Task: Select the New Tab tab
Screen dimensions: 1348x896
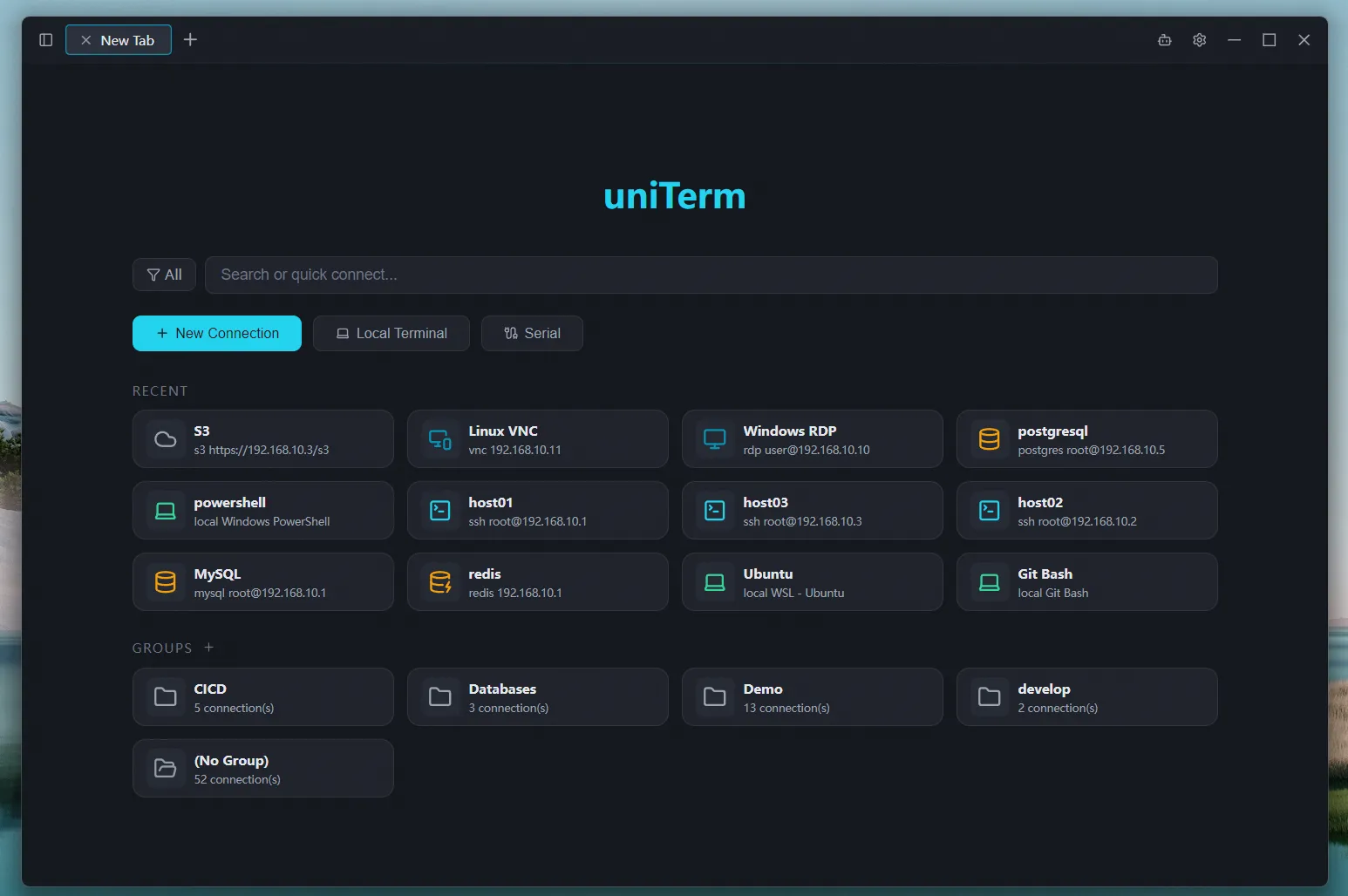Action: 119,40
